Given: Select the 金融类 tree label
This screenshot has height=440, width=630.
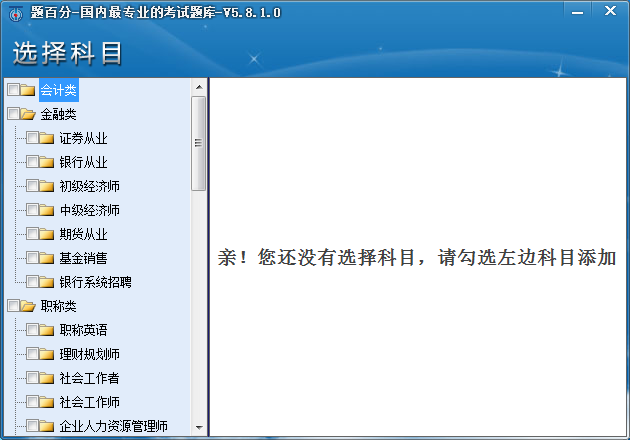Looking at the screenshot, I should click(x=59, y=114).
